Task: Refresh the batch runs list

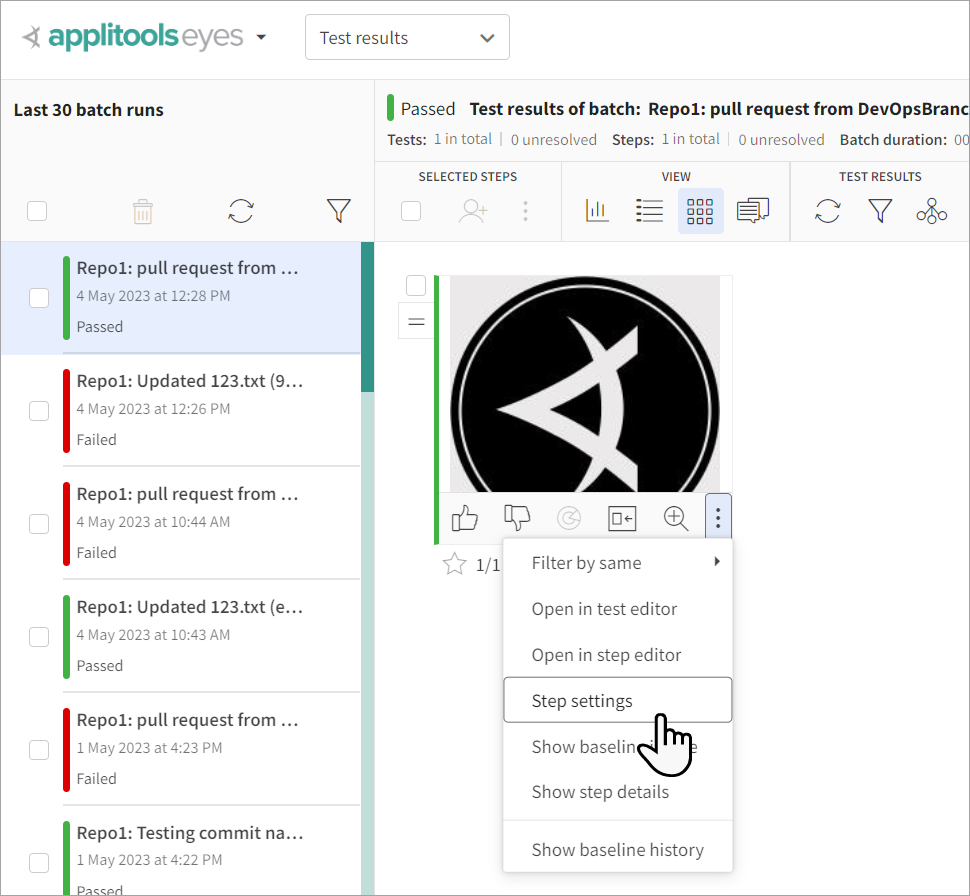Action: tap(241, 211)
